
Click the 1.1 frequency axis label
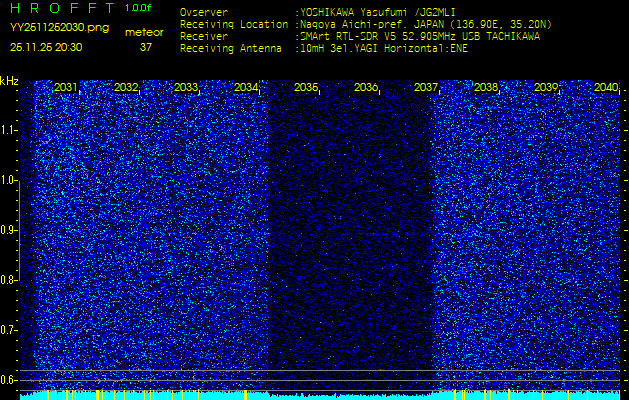[9, 130]
